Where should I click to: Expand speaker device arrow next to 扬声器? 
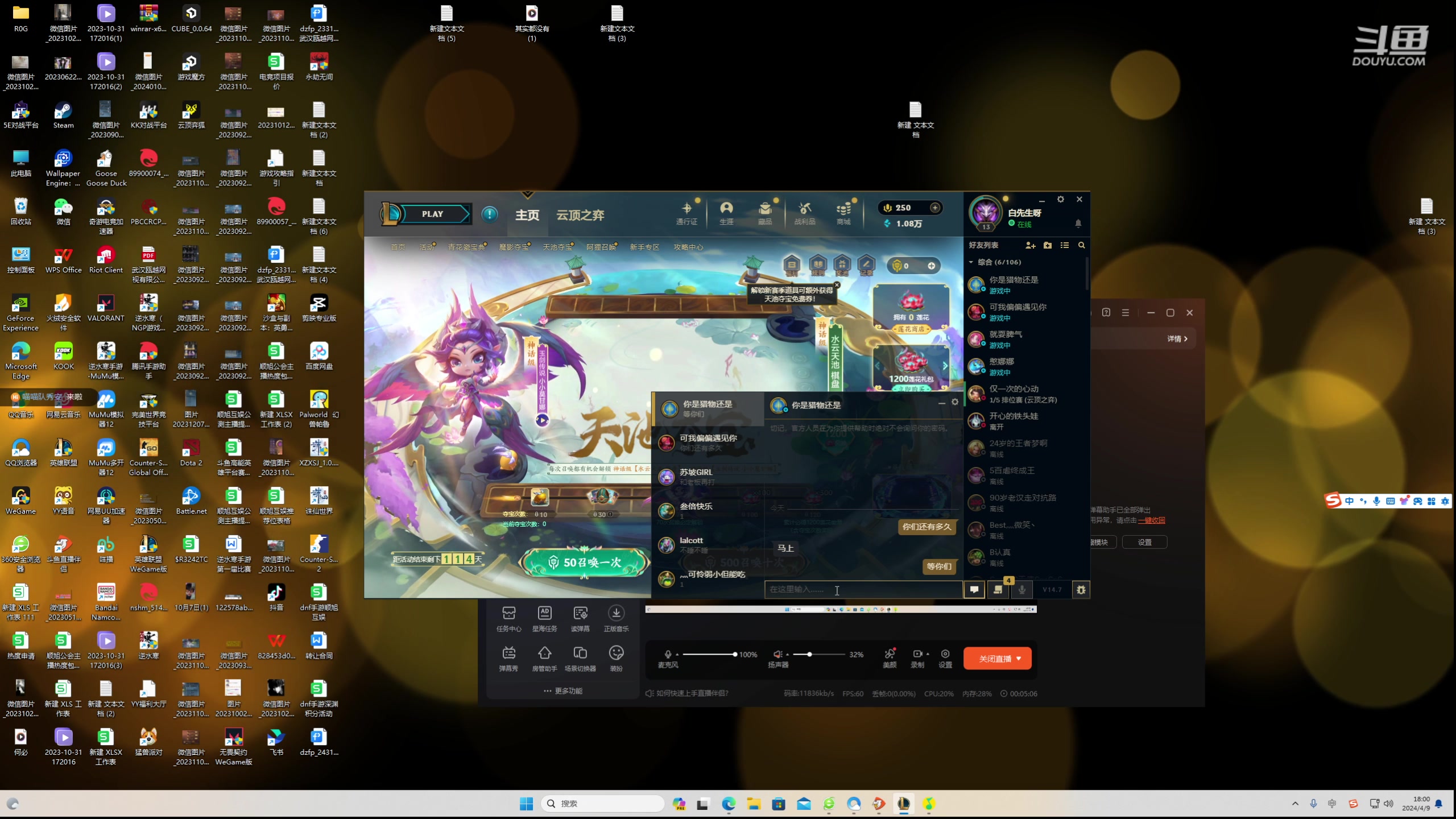click(x=787, y=655)
